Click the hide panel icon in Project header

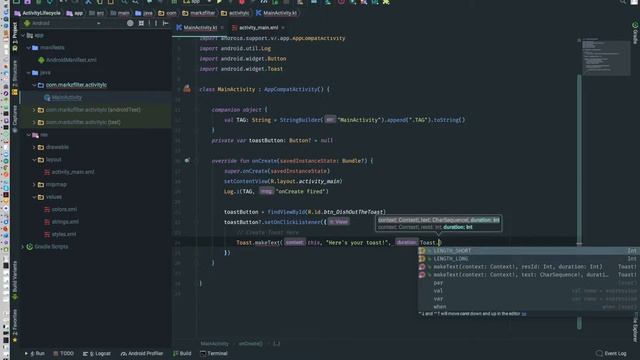click(165, 23)
